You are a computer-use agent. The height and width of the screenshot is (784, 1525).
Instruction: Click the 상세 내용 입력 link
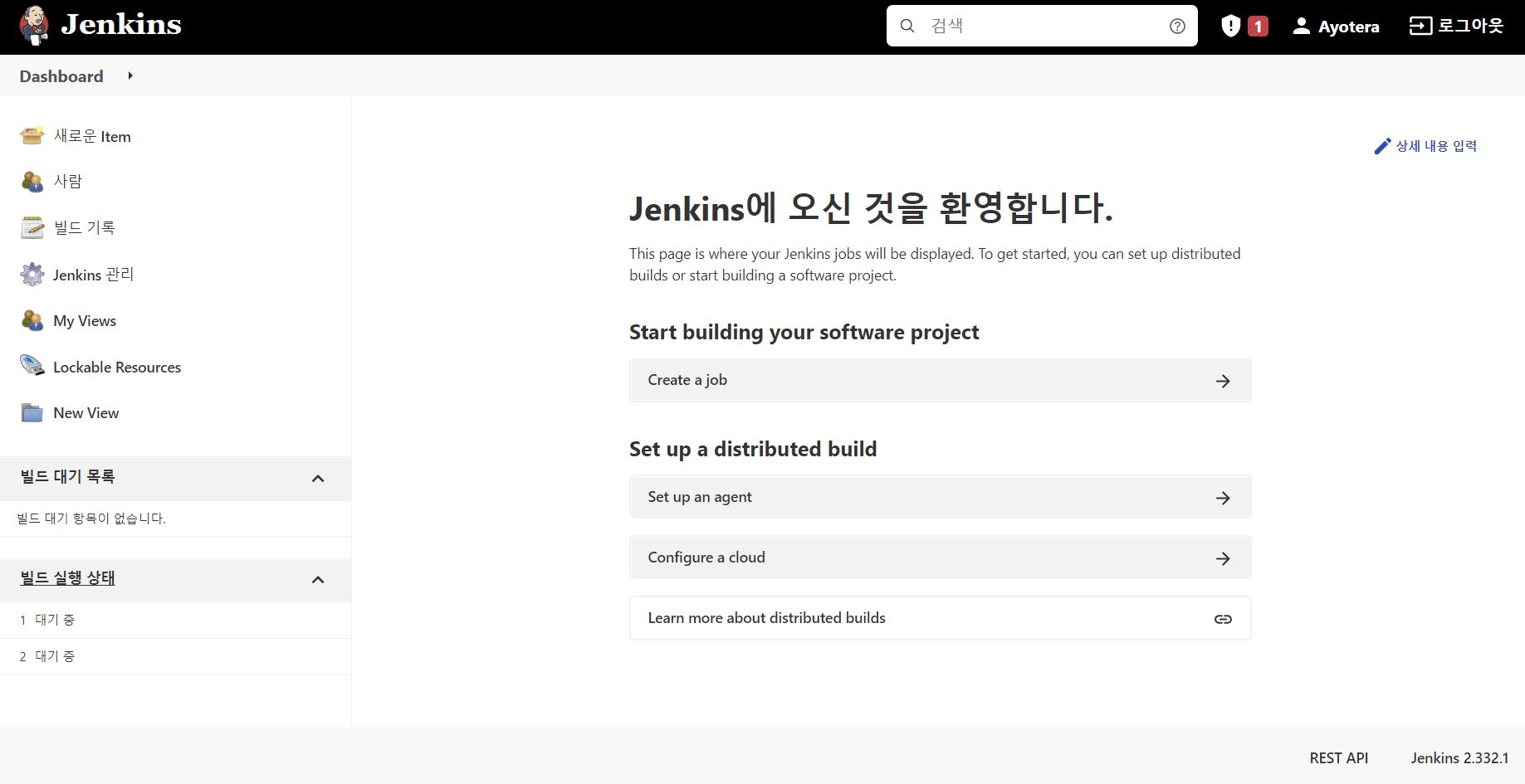[1436, 146]
